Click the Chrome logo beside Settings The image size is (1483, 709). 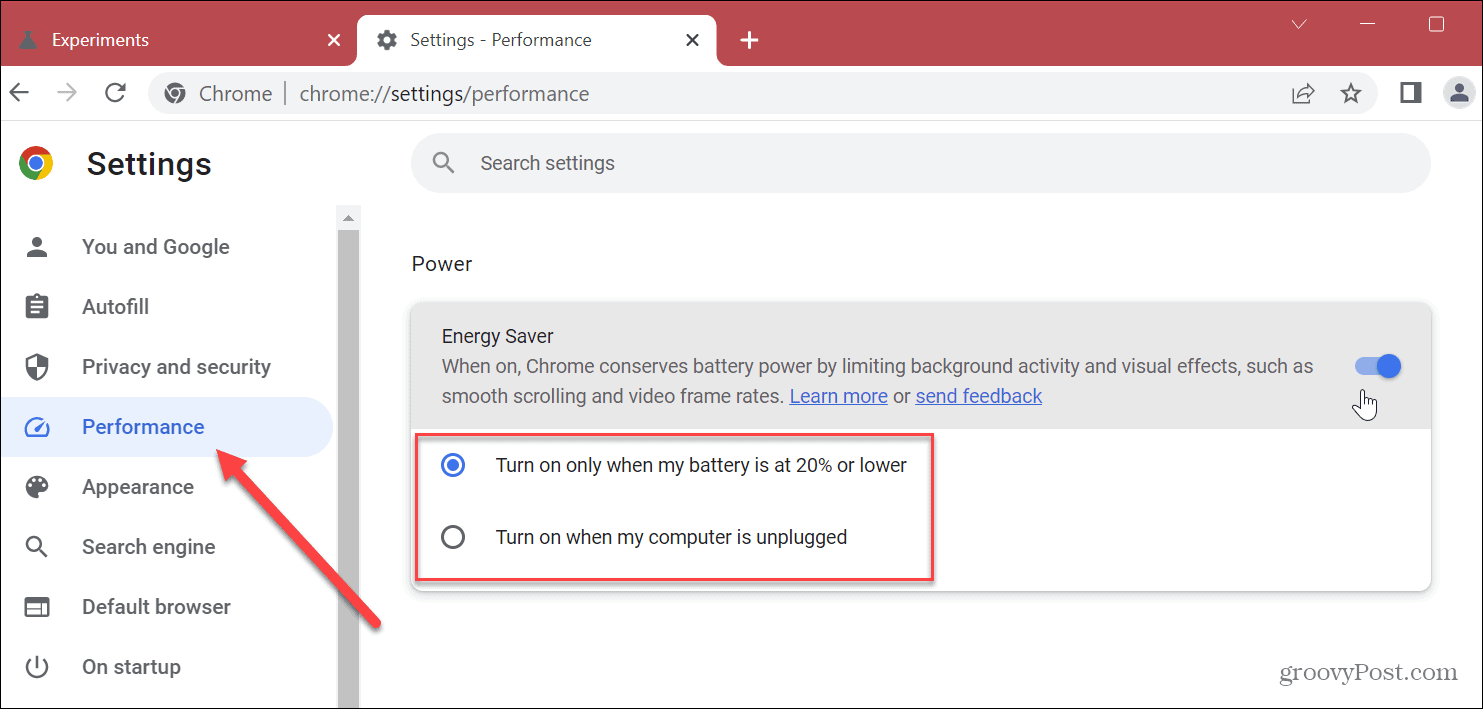36,163
